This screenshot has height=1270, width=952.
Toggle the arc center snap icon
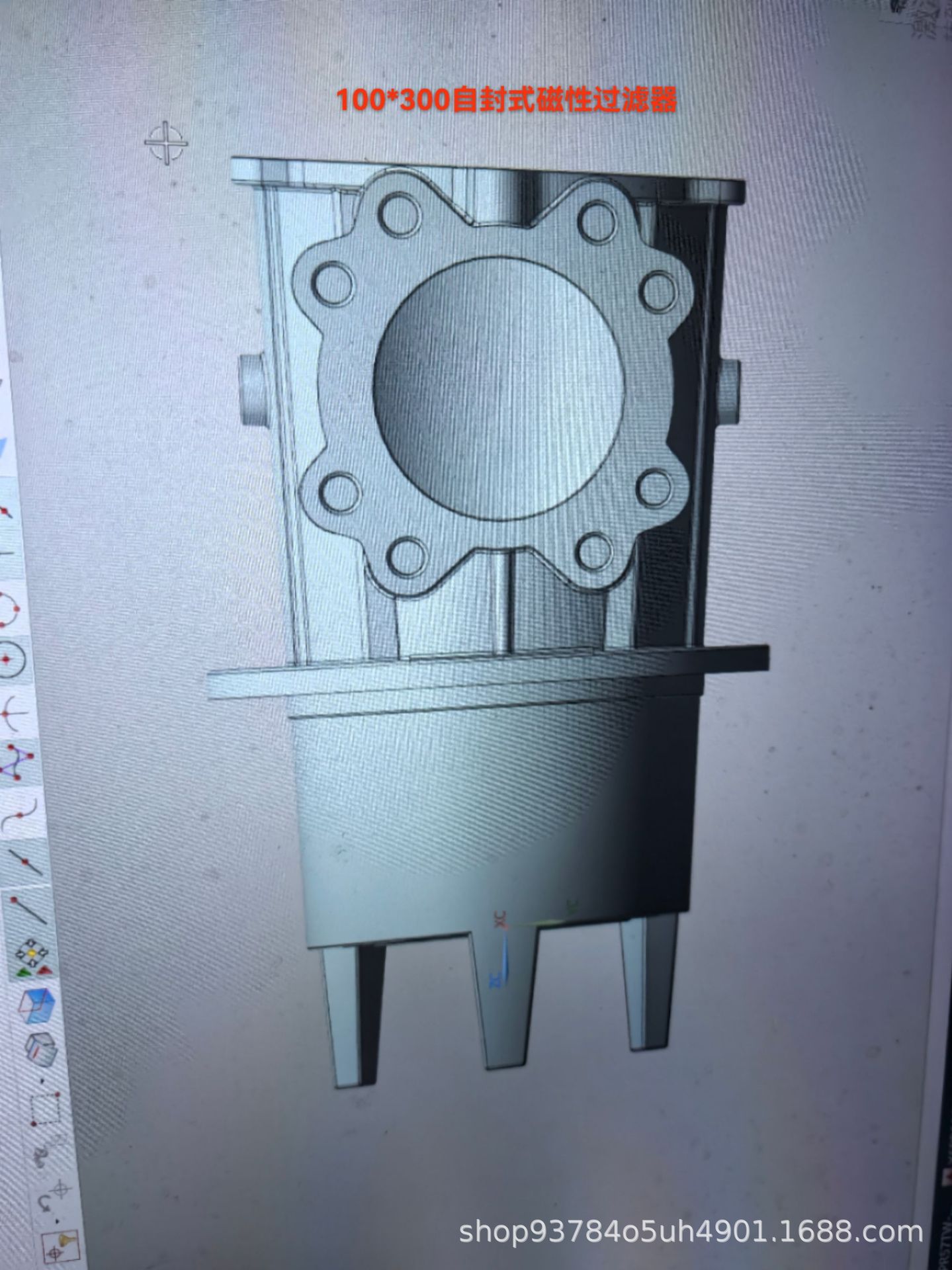coord(12,659)
